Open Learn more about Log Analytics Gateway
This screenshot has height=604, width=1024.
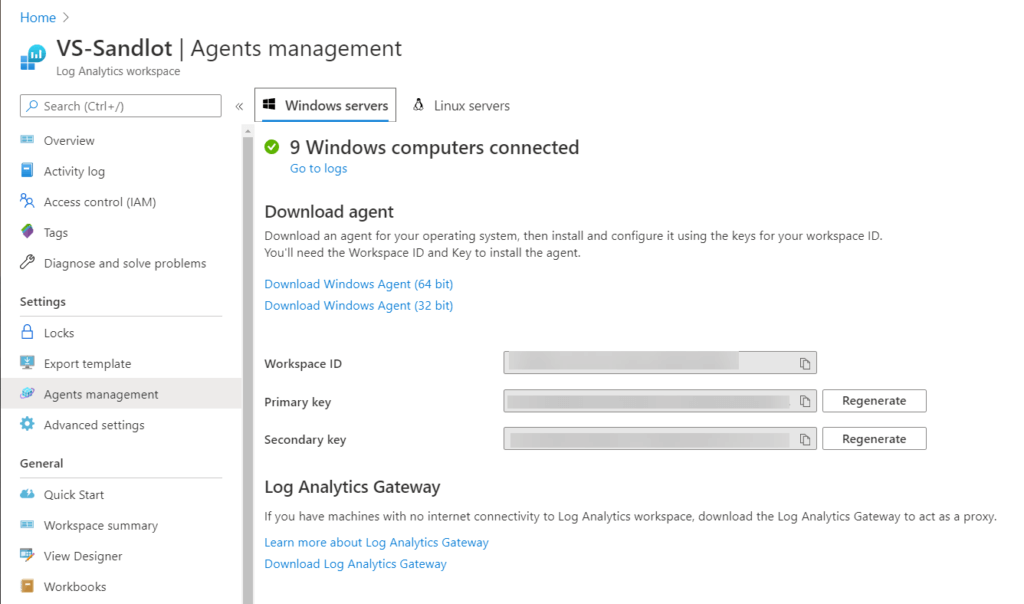click(x=376, y=543)
